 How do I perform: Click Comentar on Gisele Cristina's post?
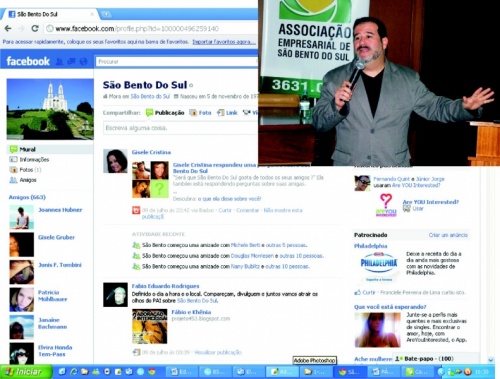coord(247,210)
